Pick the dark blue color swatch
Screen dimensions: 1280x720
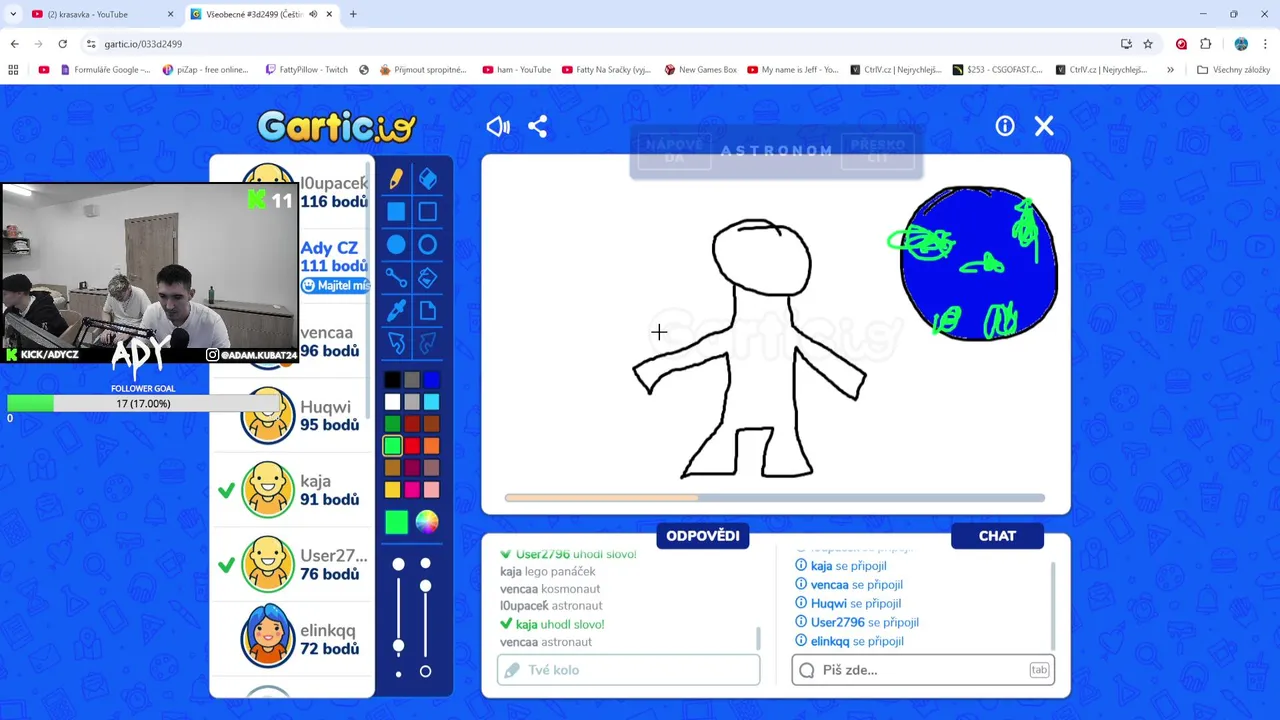click(431, 380)
